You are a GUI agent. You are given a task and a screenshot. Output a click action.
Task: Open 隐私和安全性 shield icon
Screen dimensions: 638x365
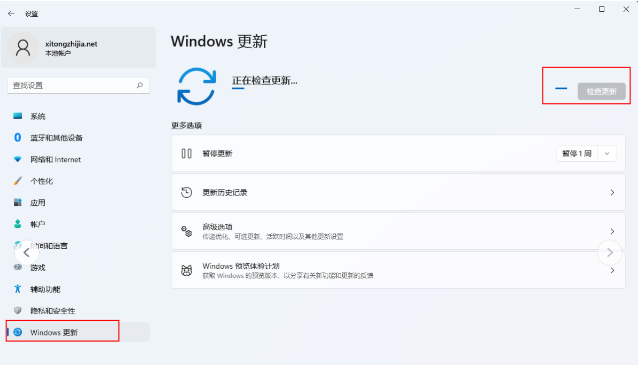17,310
